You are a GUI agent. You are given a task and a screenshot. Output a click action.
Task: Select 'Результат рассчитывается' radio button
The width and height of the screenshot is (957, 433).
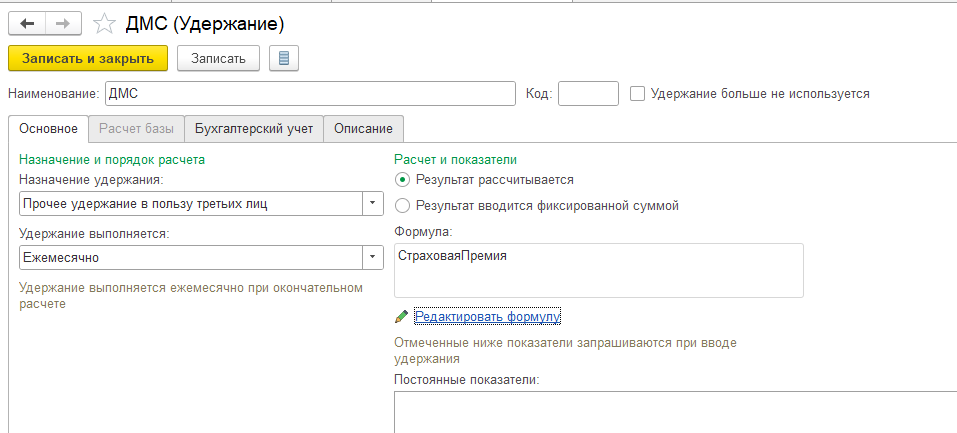pyautogui.click(x=402, y=180)
